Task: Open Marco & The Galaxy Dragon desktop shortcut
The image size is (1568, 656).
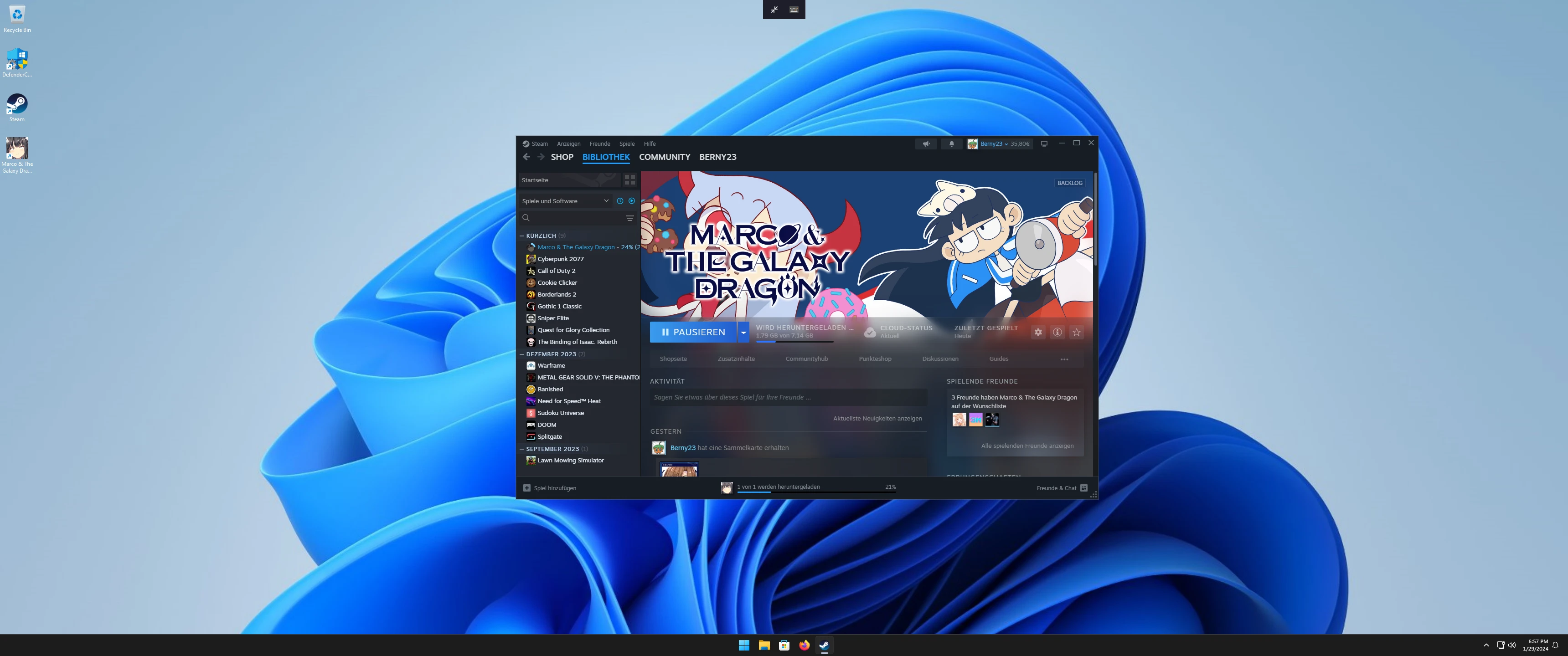Action: [x=17, y=155]
